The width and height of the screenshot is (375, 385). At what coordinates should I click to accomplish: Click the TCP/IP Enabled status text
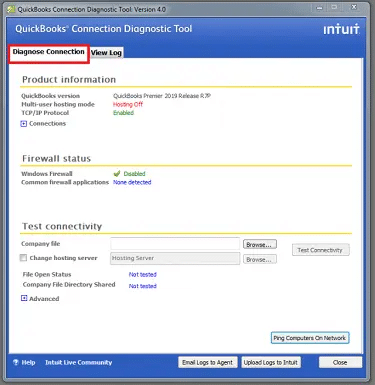pos(123,113)
